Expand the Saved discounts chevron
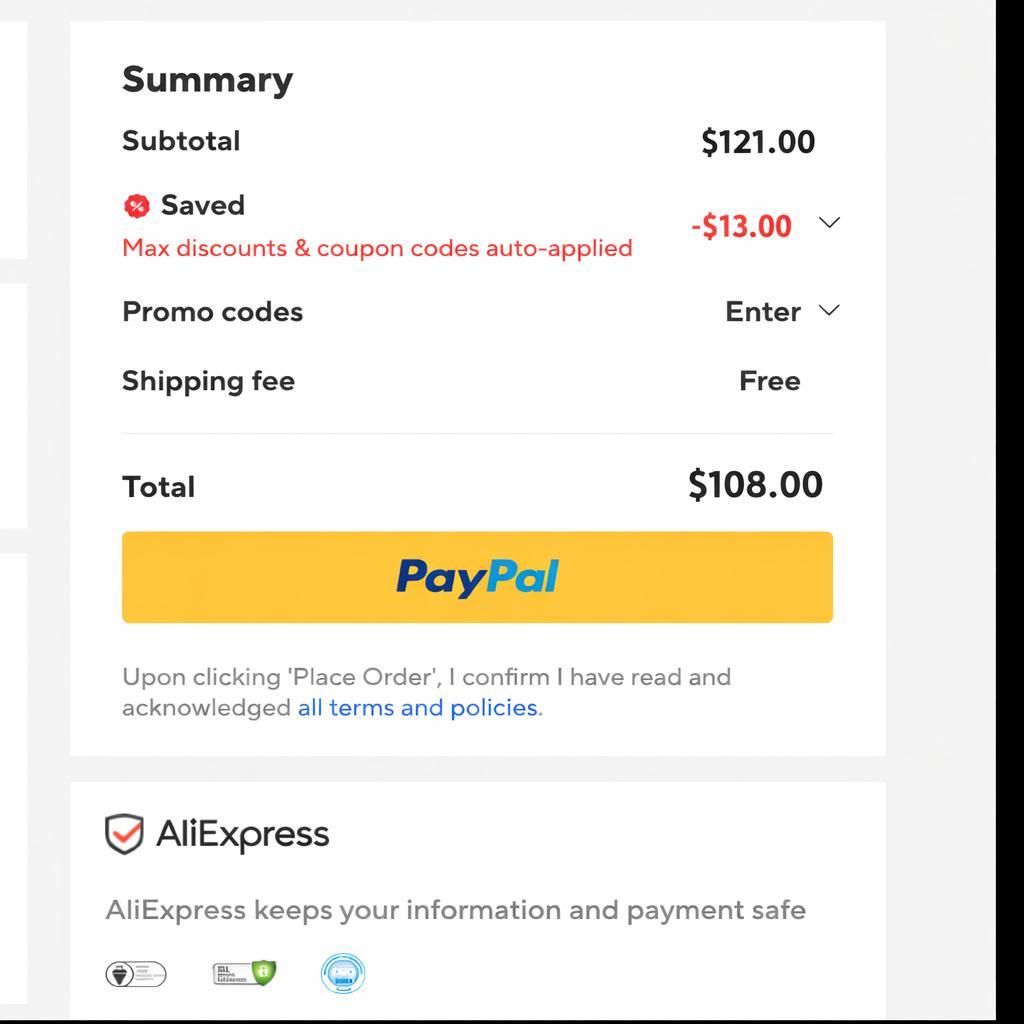This screenshot has width=1024, height=1024. click(829, 223)
